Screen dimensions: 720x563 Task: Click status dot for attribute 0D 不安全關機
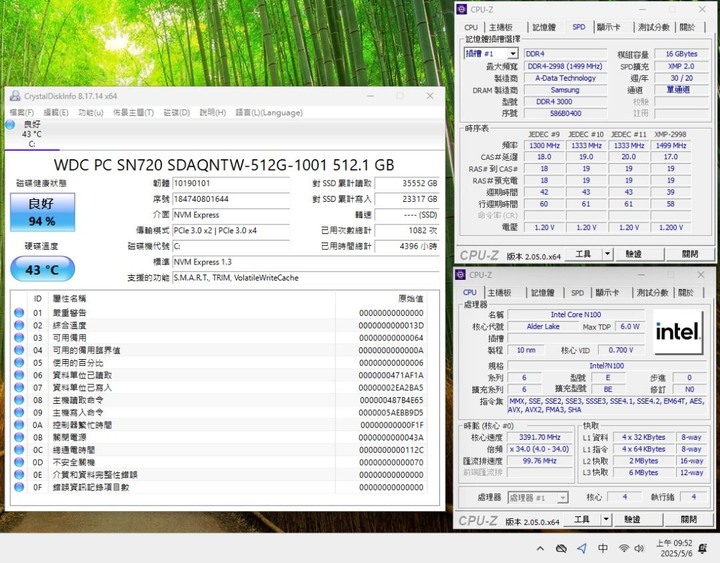click(19, 462)
